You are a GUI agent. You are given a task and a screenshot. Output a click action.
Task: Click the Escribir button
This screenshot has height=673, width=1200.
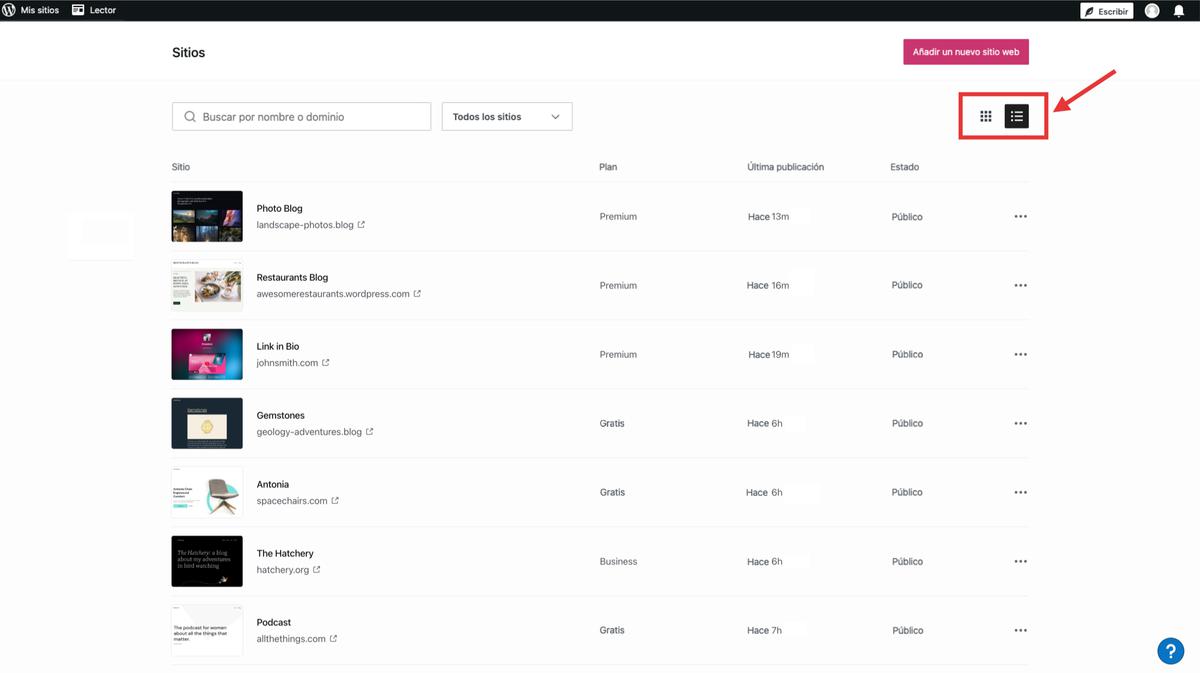[x=1106, y=11]
